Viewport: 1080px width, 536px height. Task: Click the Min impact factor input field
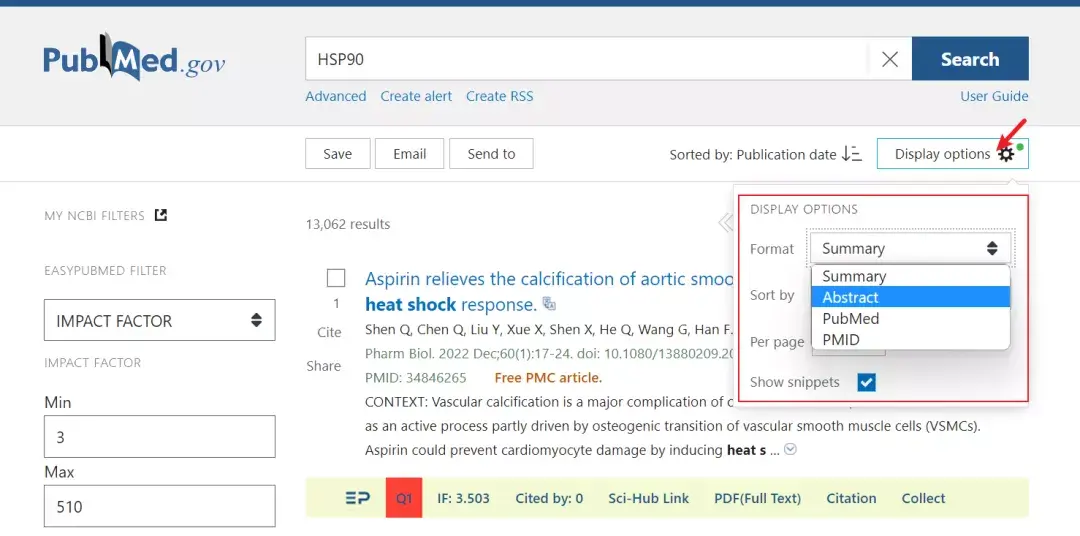tap(159, 437)
